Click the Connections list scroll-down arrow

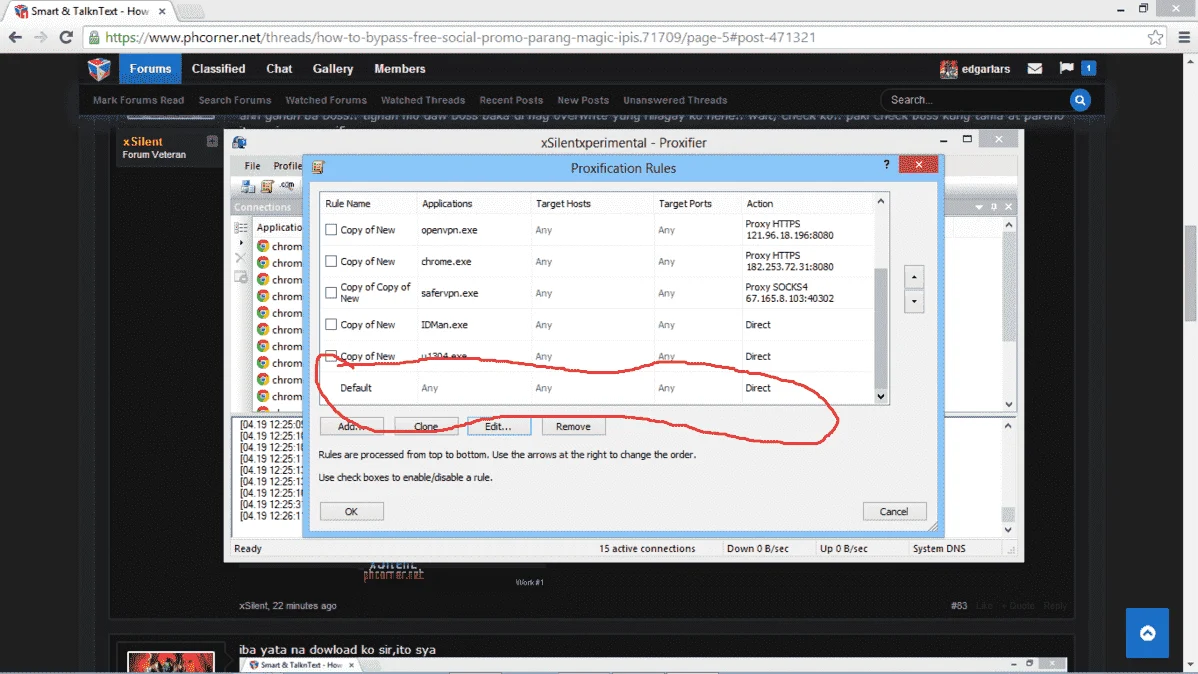click(1009, 404)
